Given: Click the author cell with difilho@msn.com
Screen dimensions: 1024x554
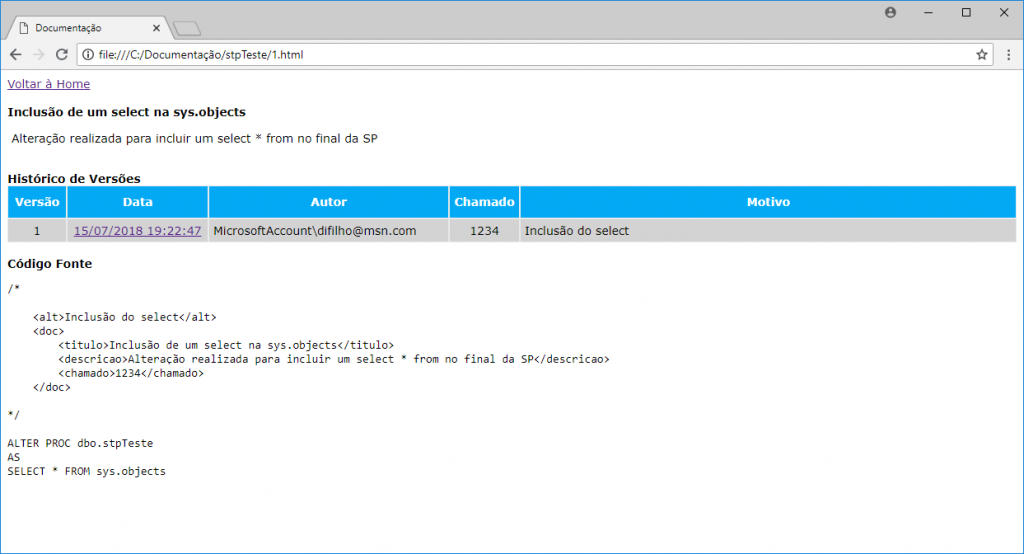Looking at the screenshot, I should click(x=314, y=231).
